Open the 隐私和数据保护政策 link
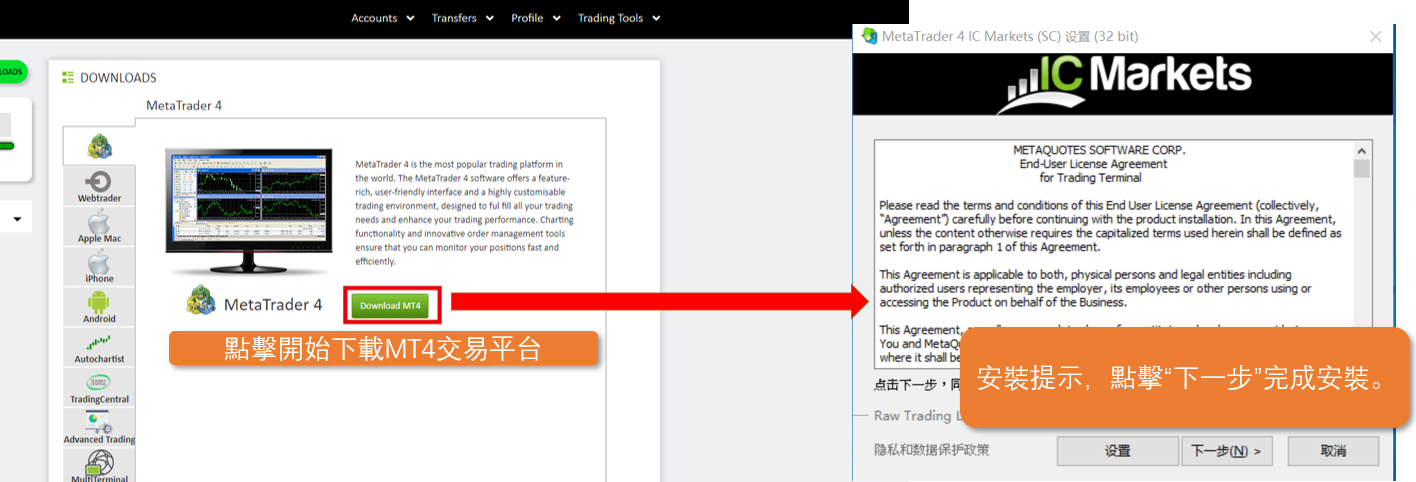 [x=931, y=450]
